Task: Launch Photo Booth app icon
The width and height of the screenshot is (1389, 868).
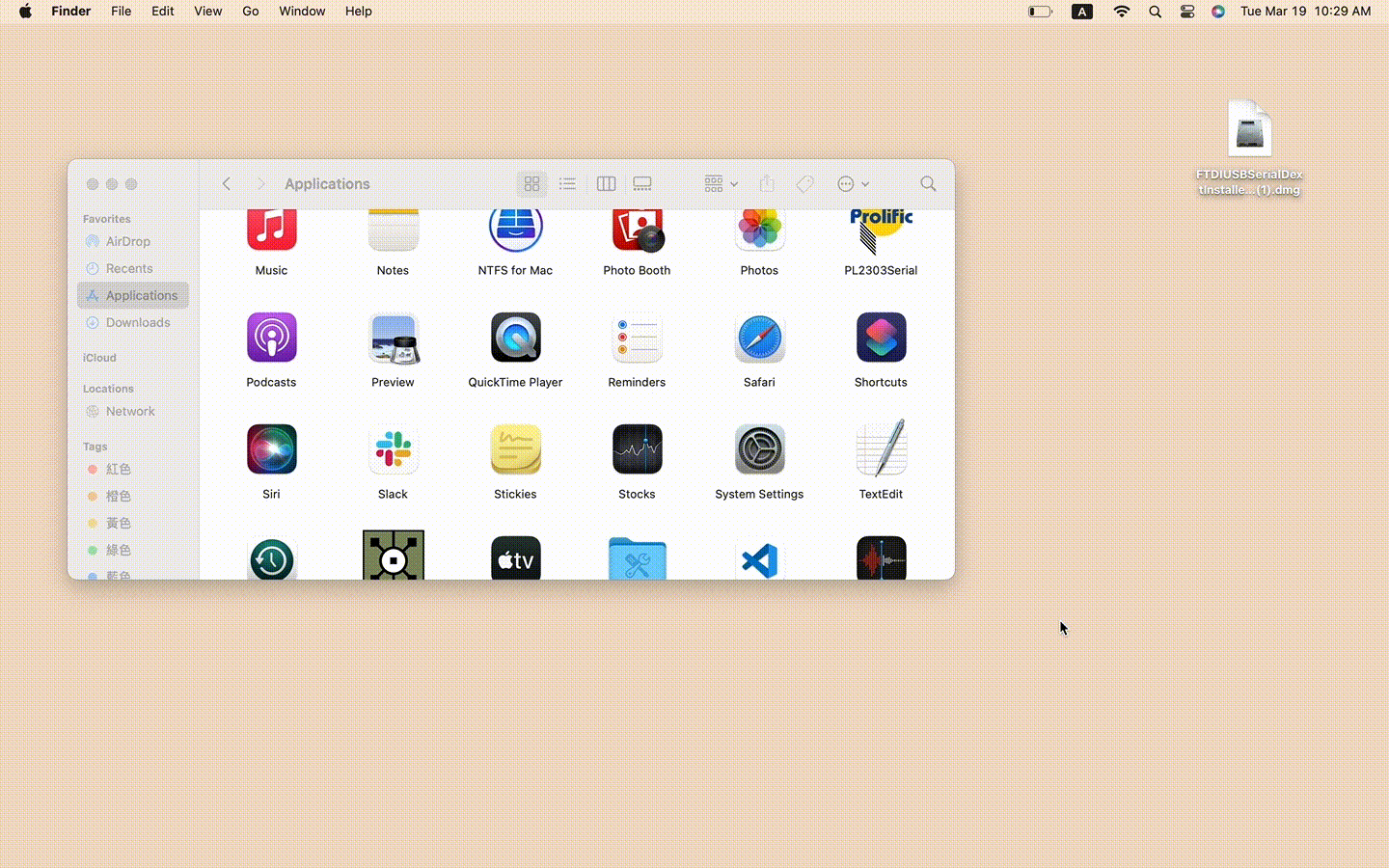Action: pos(637,231)
